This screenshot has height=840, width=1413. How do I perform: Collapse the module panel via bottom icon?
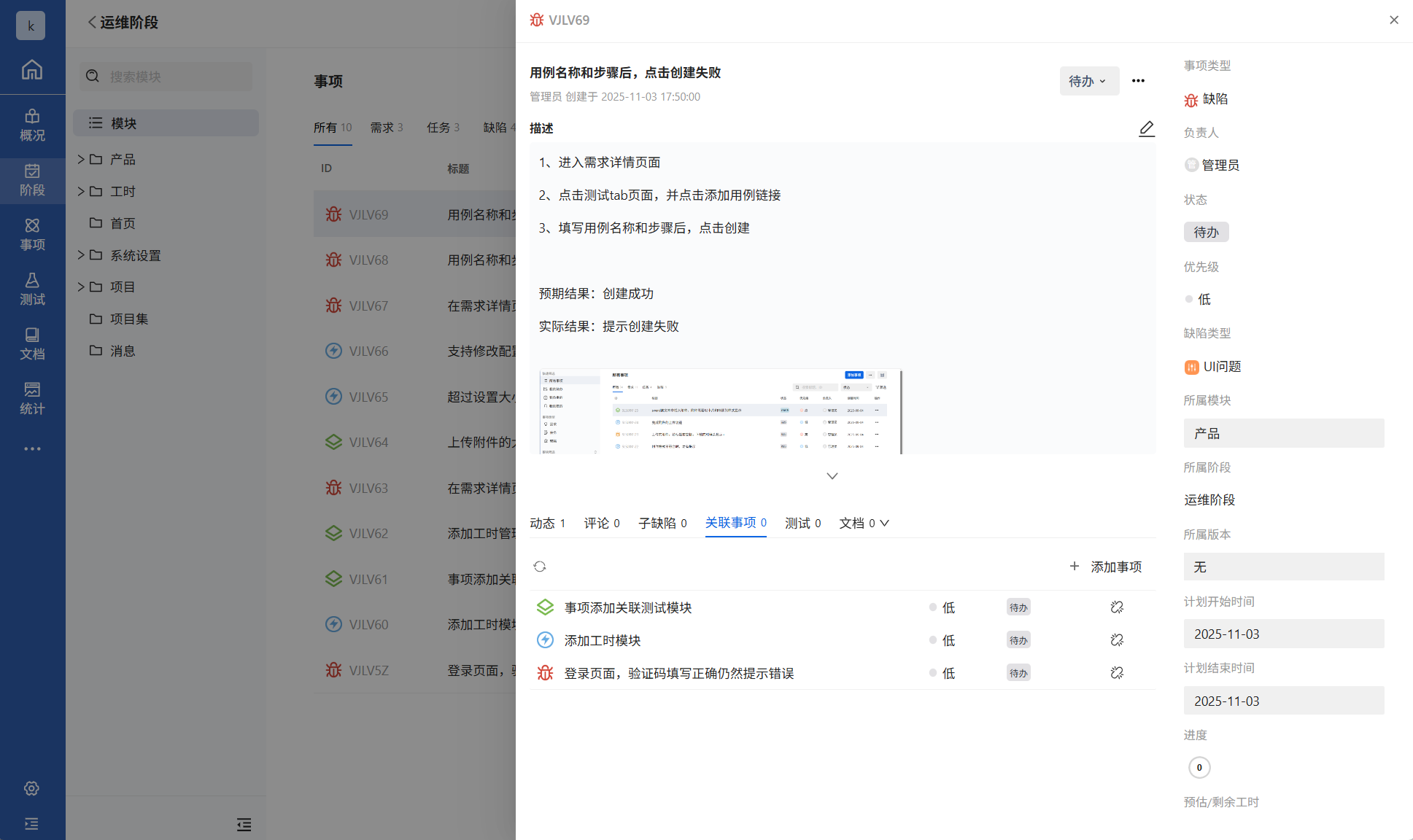(244, 825)
